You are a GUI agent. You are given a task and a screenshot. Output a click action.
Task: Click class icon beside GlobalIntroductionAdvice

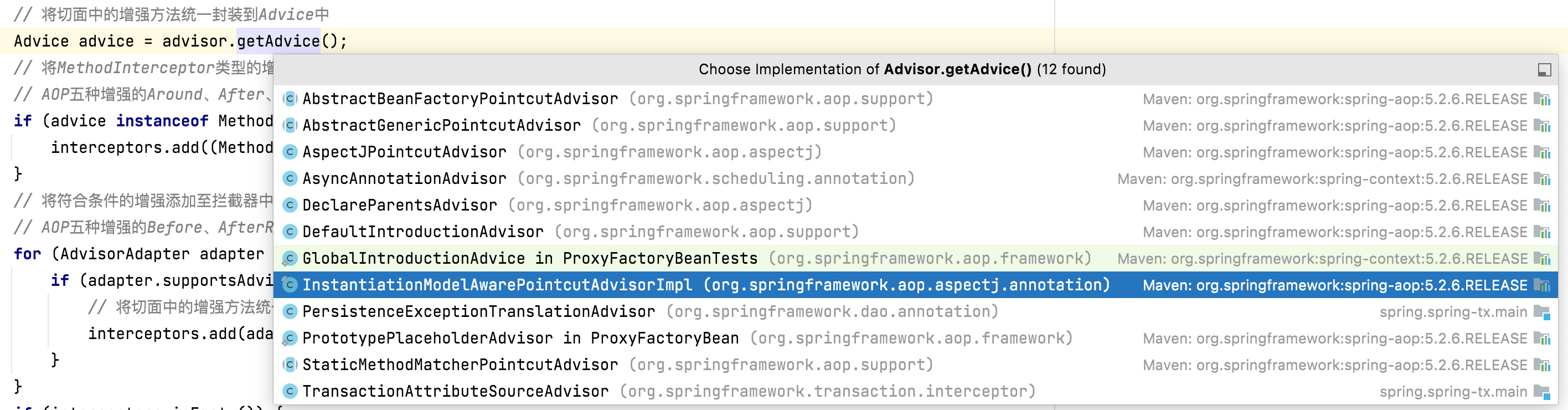point(290,258)
